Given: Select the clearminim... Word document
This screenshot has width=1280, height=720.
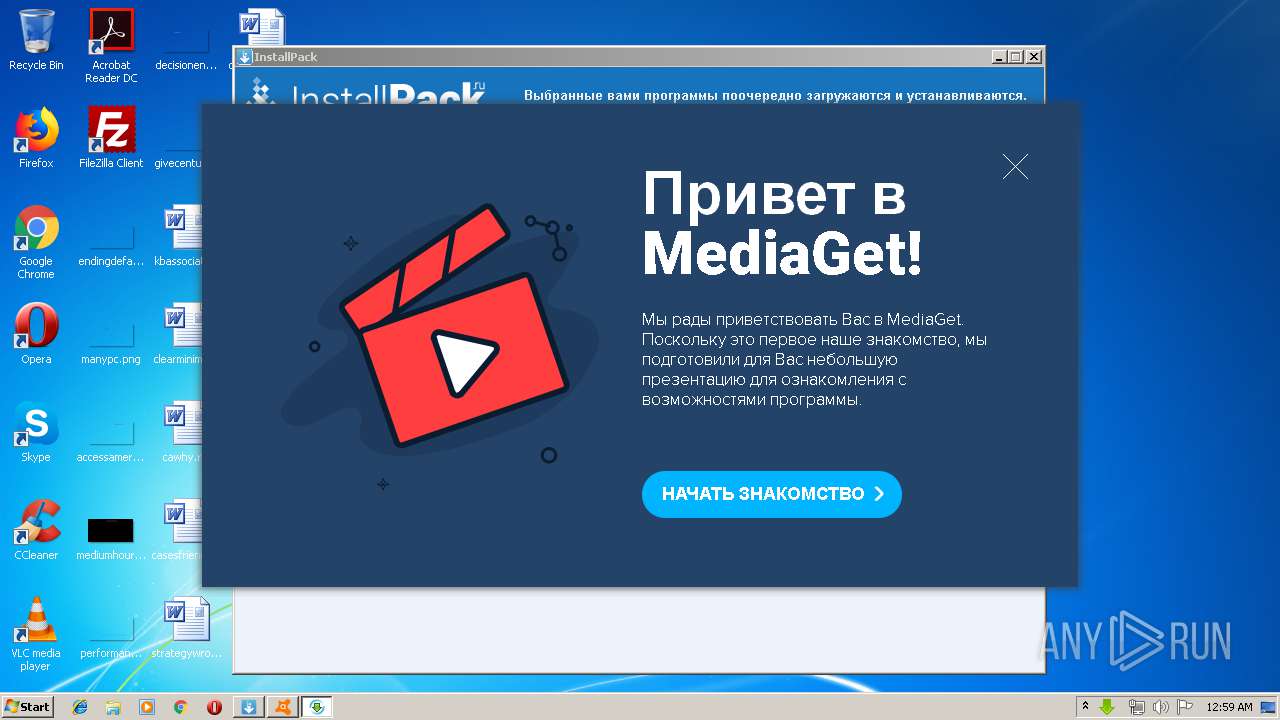Looking at the screenshot, I should pyautogui.click(x=179, y=334).
